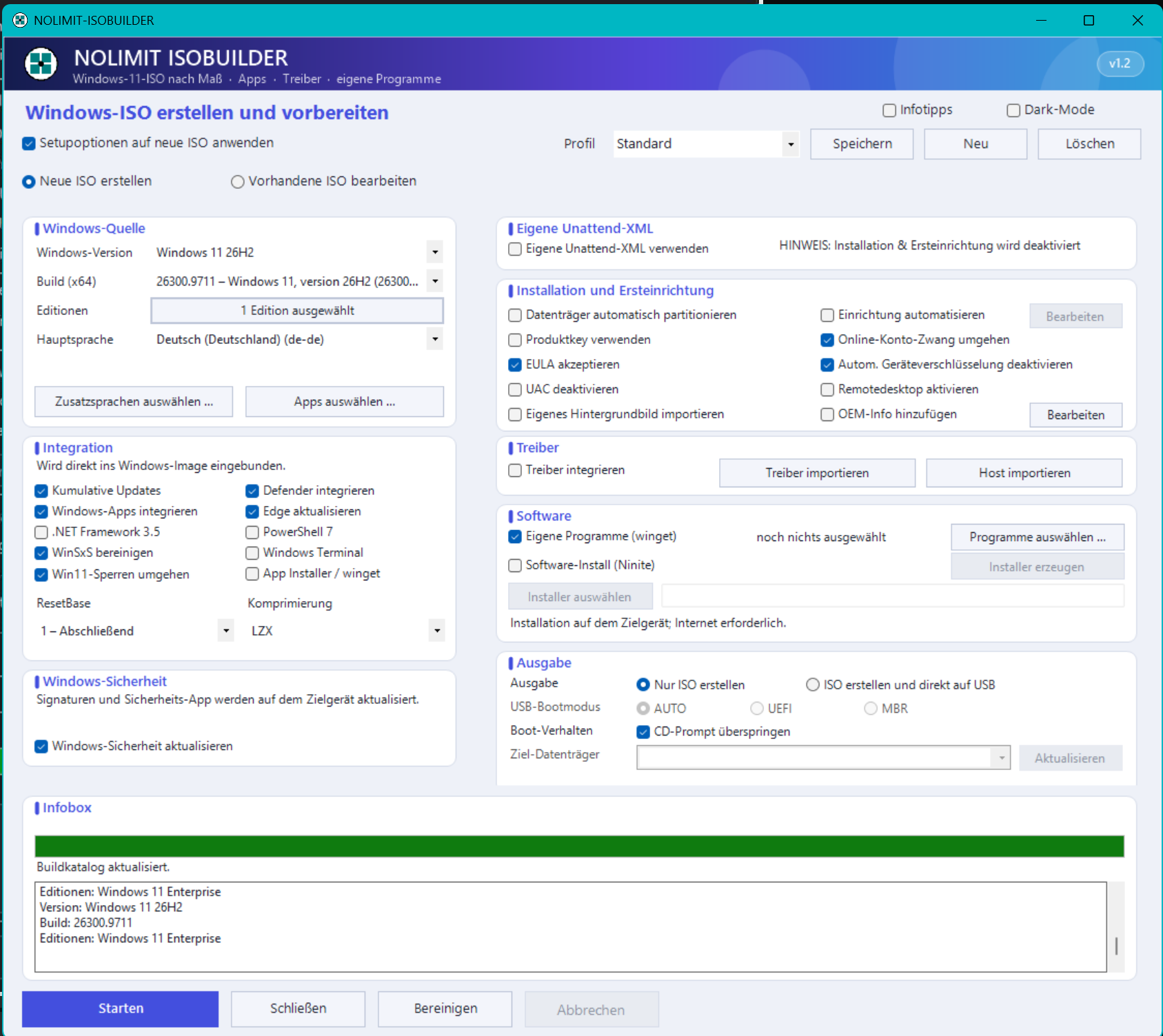Start the ISO build with Starten
This screenshot has width=1163, height=1036.
coord(121,1009)
